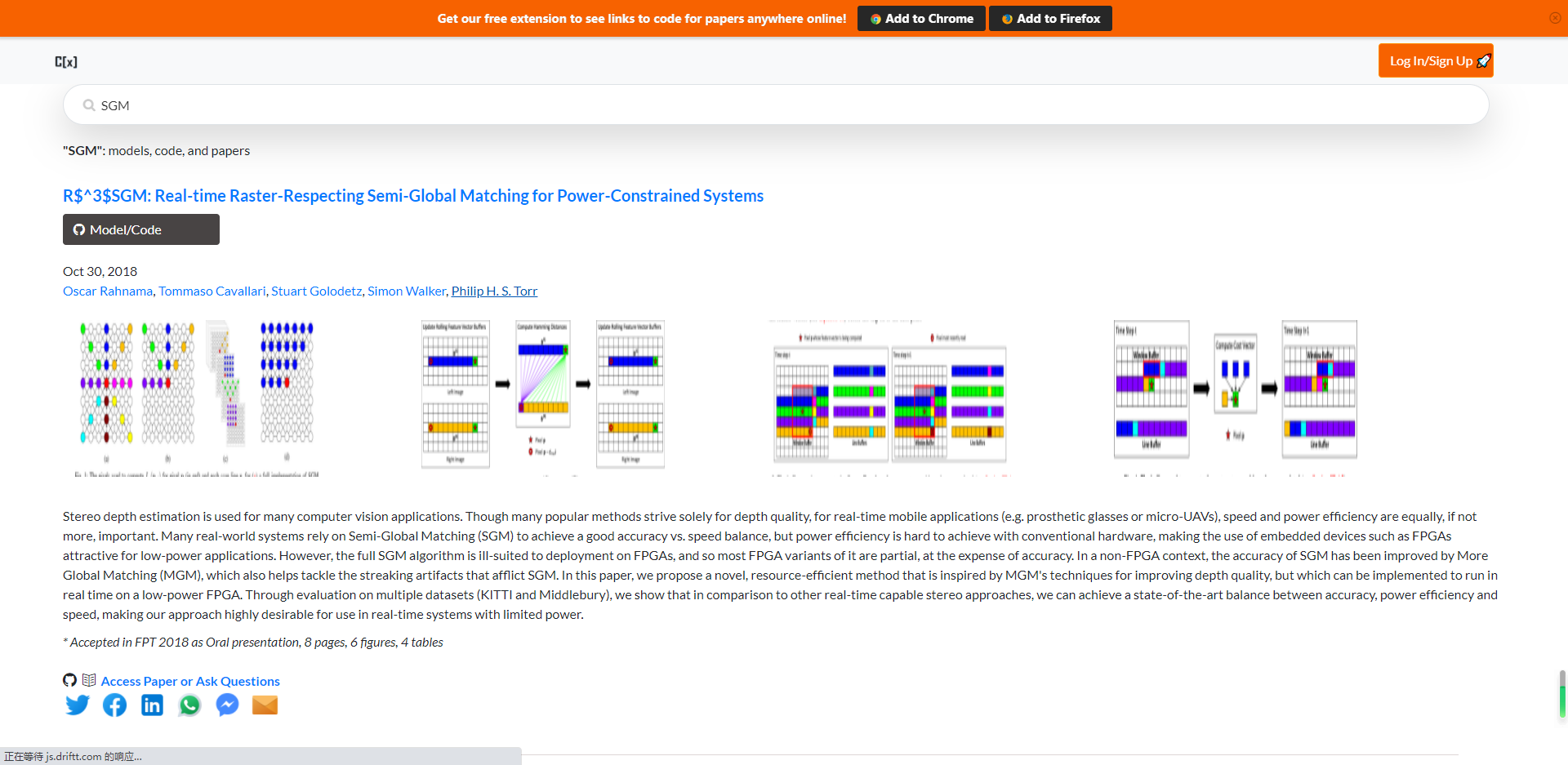Viewport: 1568px width, 765px height.
Task: Share paper on Twitter
Action: point(78,705)
